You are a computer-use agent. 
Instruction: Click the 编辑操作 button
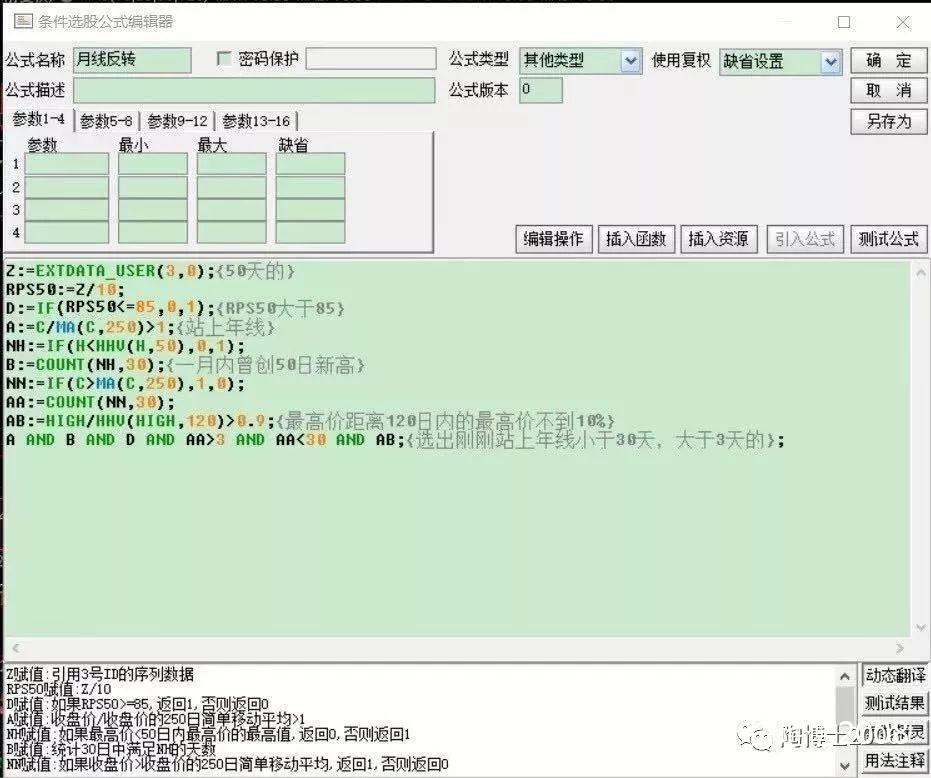click(553, 239)
